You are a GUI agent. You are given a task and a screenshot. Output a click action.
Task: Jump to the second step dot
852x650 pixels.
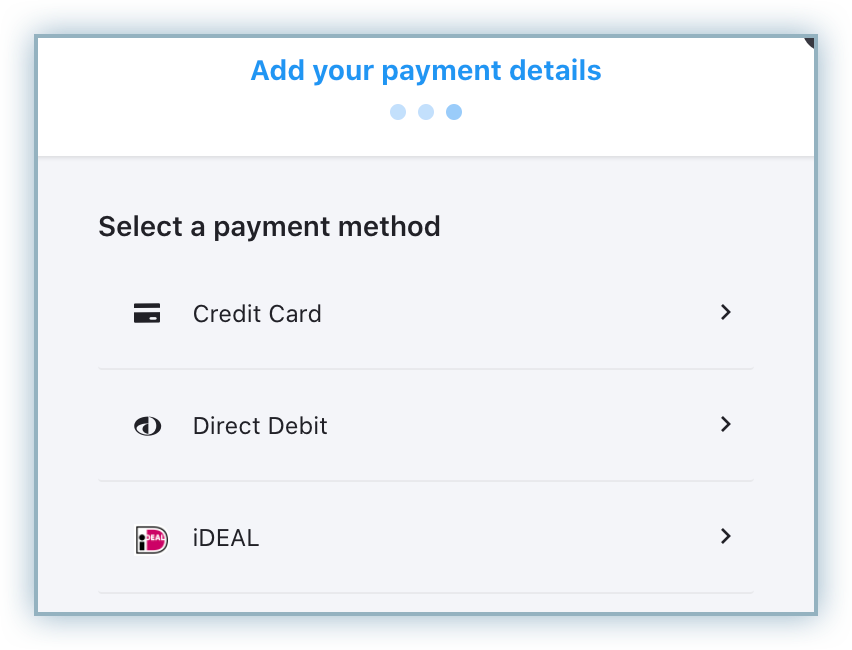pos(426,112)
